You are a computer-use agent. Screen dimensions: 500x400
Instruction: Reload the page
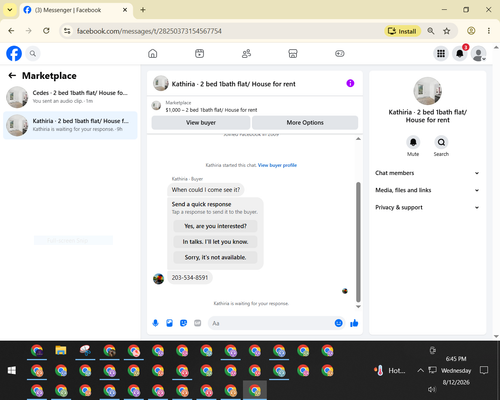coord(46,31)
